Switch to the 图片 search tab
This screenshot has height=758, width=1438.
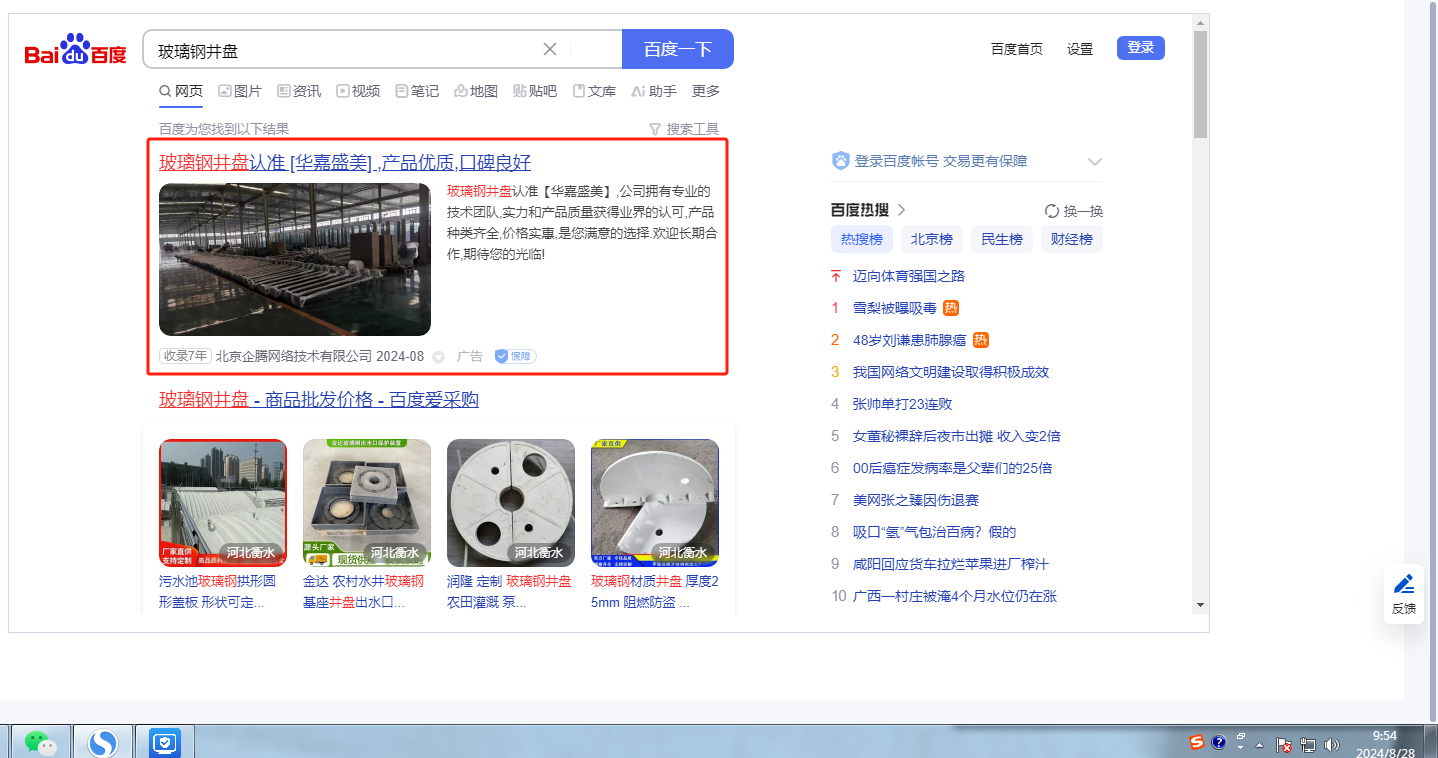click(x=240, y=91)
